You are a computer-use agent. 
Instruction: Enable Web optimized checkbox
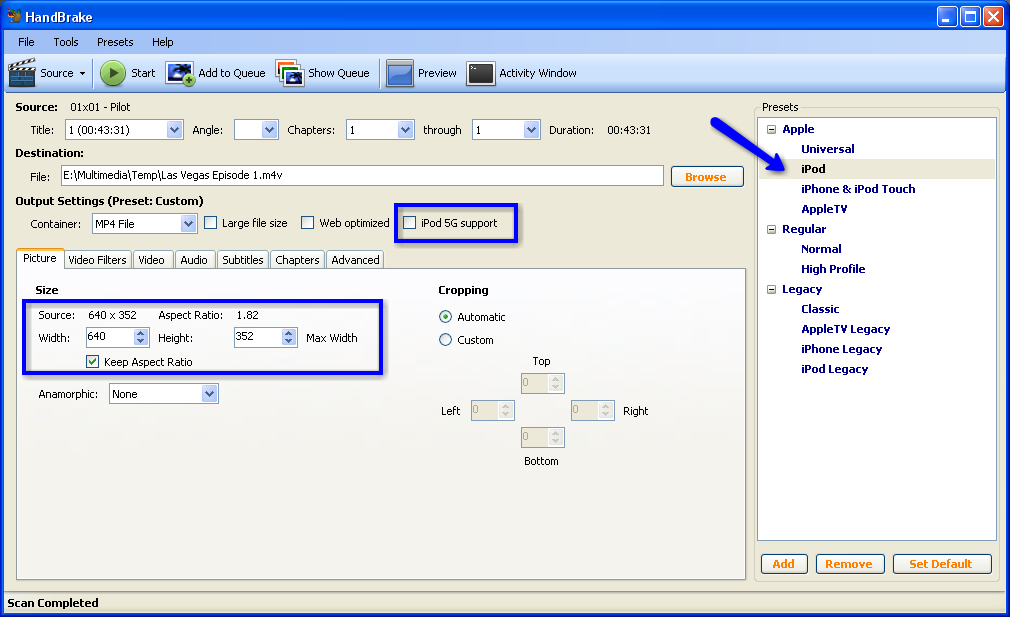[x=308, y=223]
